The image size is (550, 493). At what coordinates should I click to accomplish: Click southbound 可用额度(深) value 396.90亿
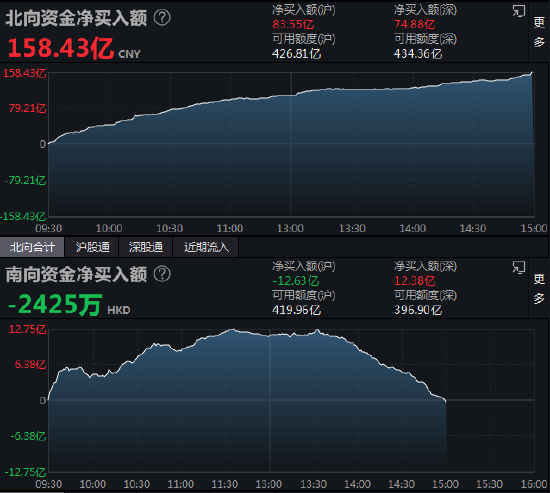[418, 310]
